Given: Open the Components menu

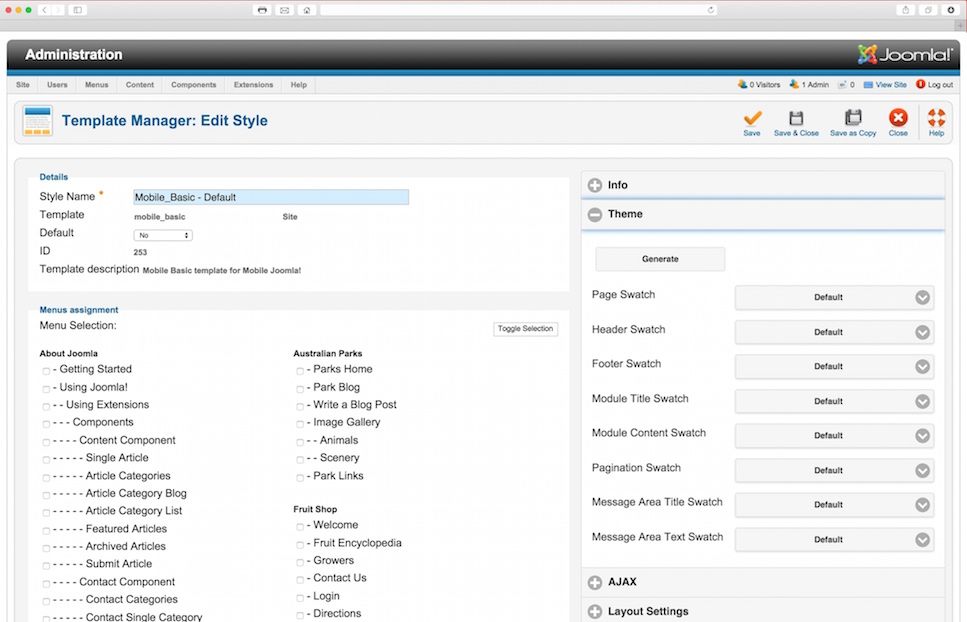Looking at the screenshot, I should coord(194,84).
